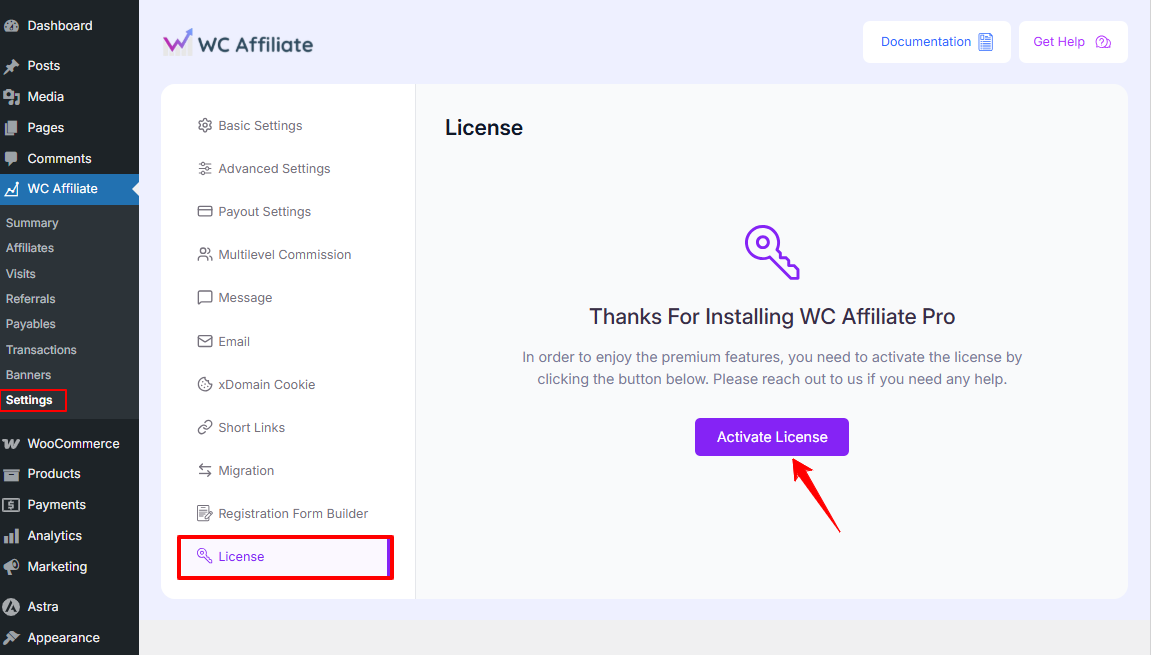Click the Multilevel Commission users icon
The image size is (1151, 655).
[x=205, y=255]
